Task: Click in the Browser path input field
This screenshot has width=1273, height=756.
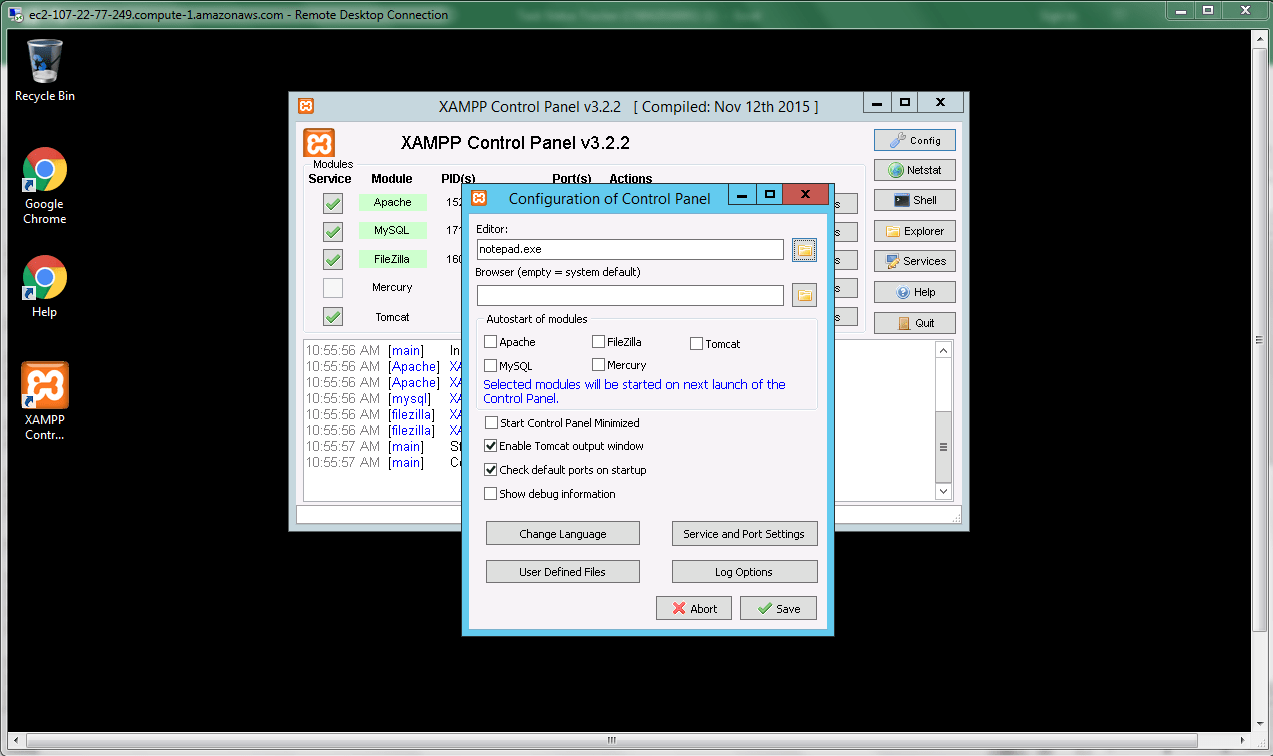Action: tap(630, 295)
